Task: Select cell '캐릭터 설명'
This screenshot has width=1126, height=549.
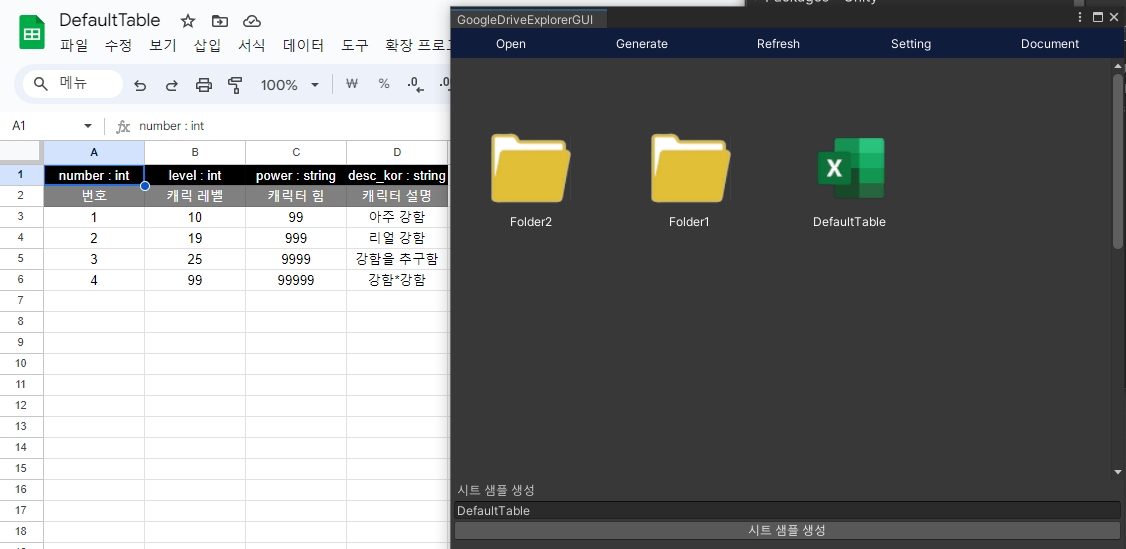Action: tap(397, 196)
